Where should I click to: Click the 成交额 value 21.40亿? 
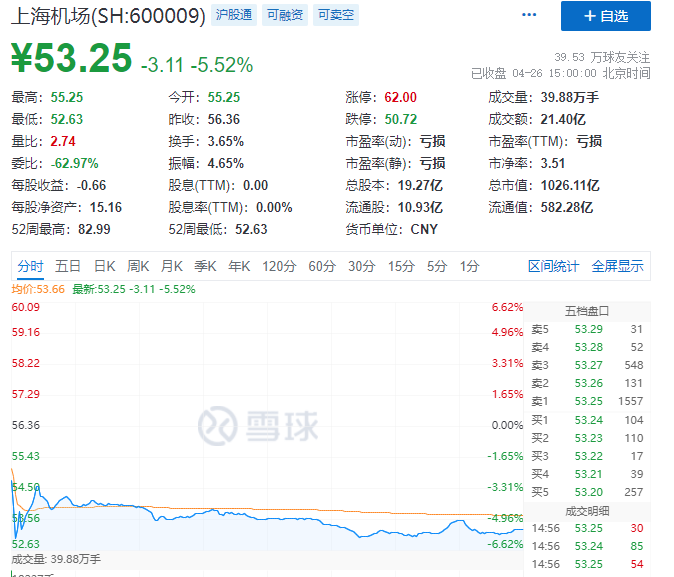(563, 120)
